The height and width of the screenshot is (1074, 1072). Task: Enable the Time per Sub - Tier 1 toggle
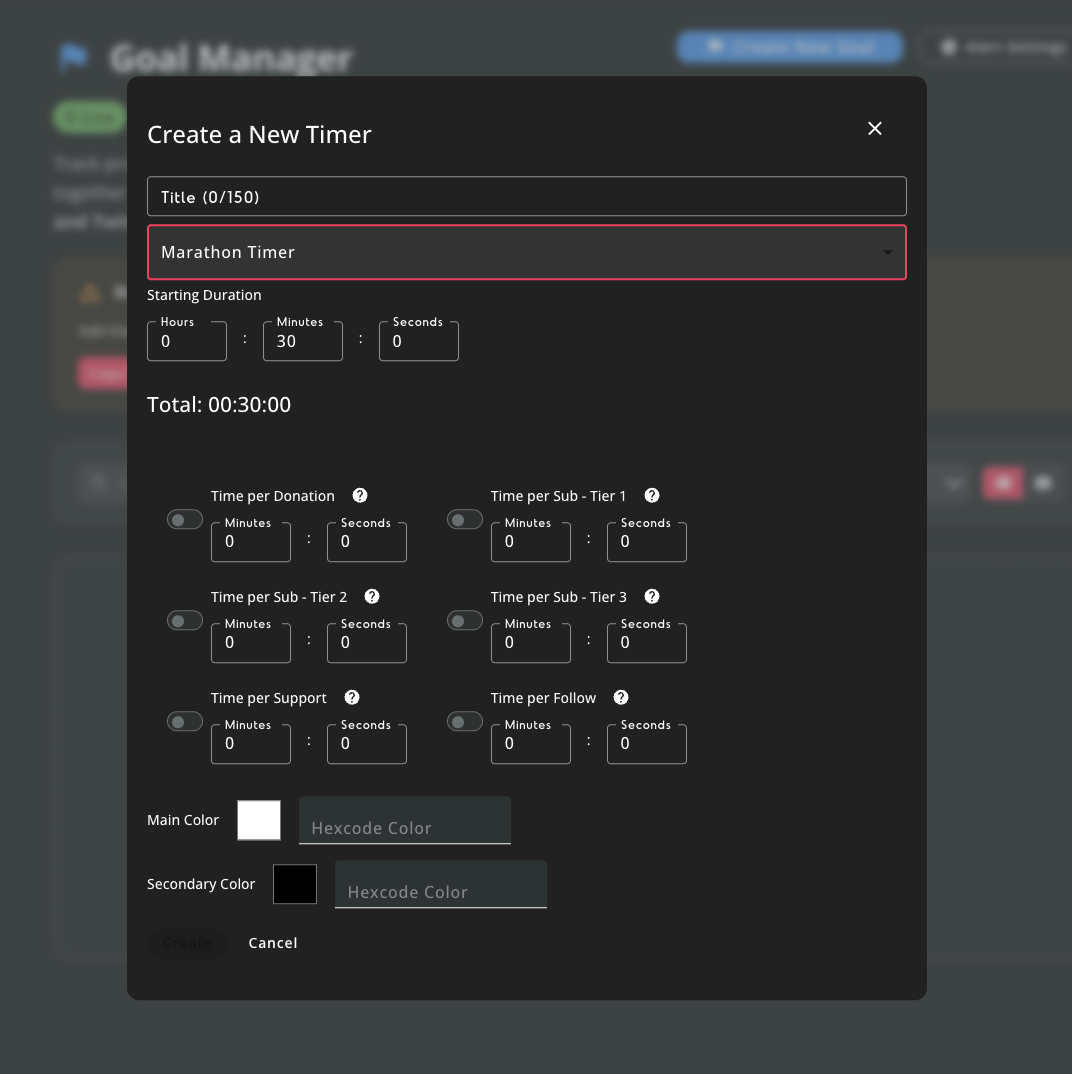(x=465, y=520)
